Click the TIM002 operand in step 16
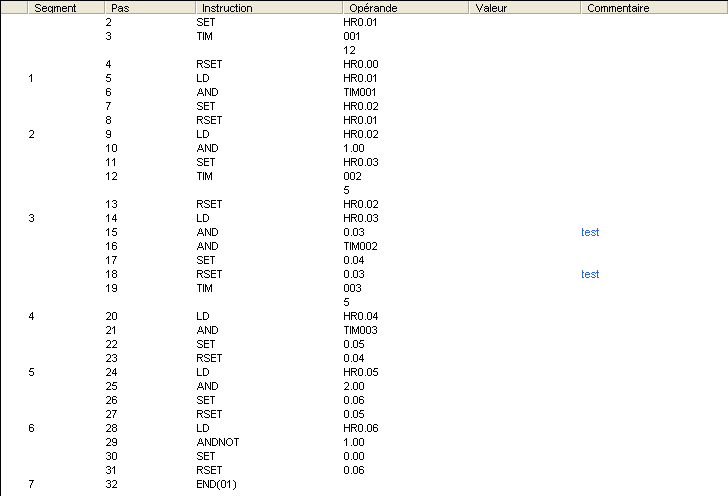This screenshot has height=496, width=728. (x=360, y=246)
